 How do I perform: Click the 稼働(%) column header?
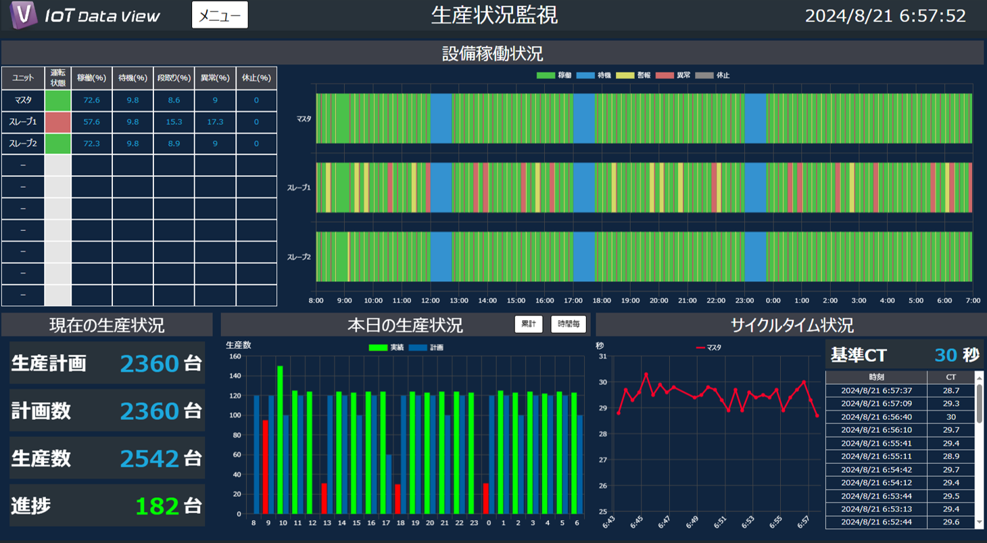click(x=92, y=78)
